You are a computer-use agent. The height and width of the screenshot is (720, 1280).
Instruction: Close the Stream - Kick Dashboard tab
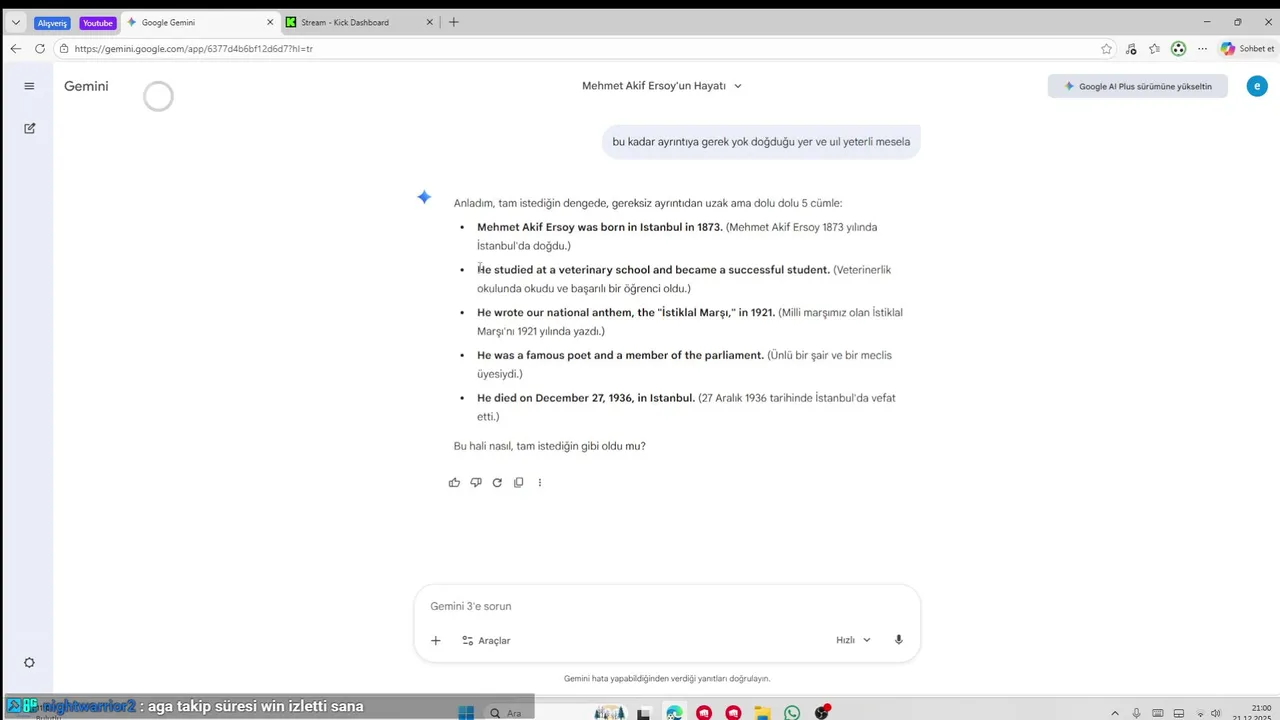click(x=430, y=22)
